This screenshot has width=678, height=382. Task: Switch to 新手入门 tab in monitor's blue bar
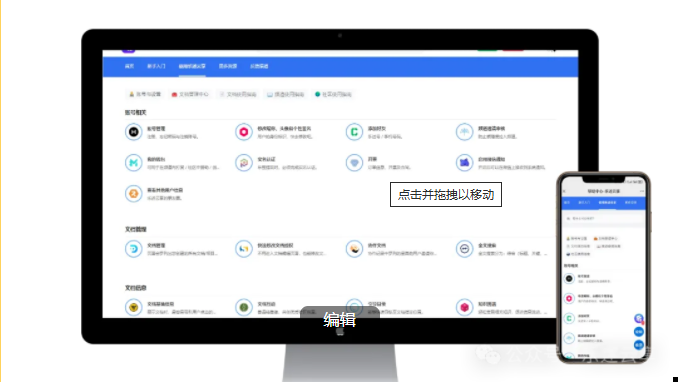point(156,66)
